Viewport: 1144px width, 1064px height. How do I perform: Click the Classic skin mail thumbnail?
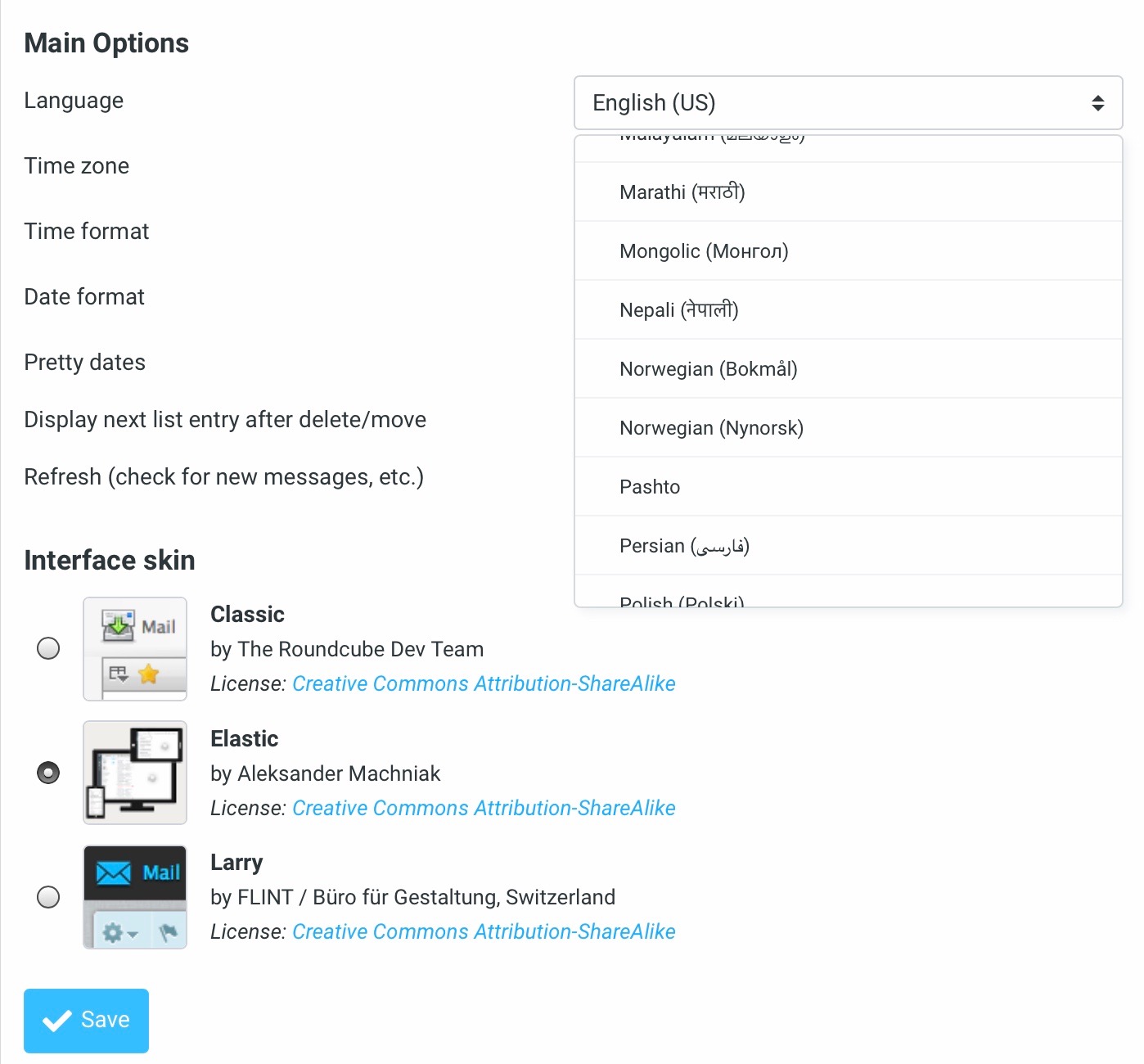pyautogui.click(x=135, y=649)
